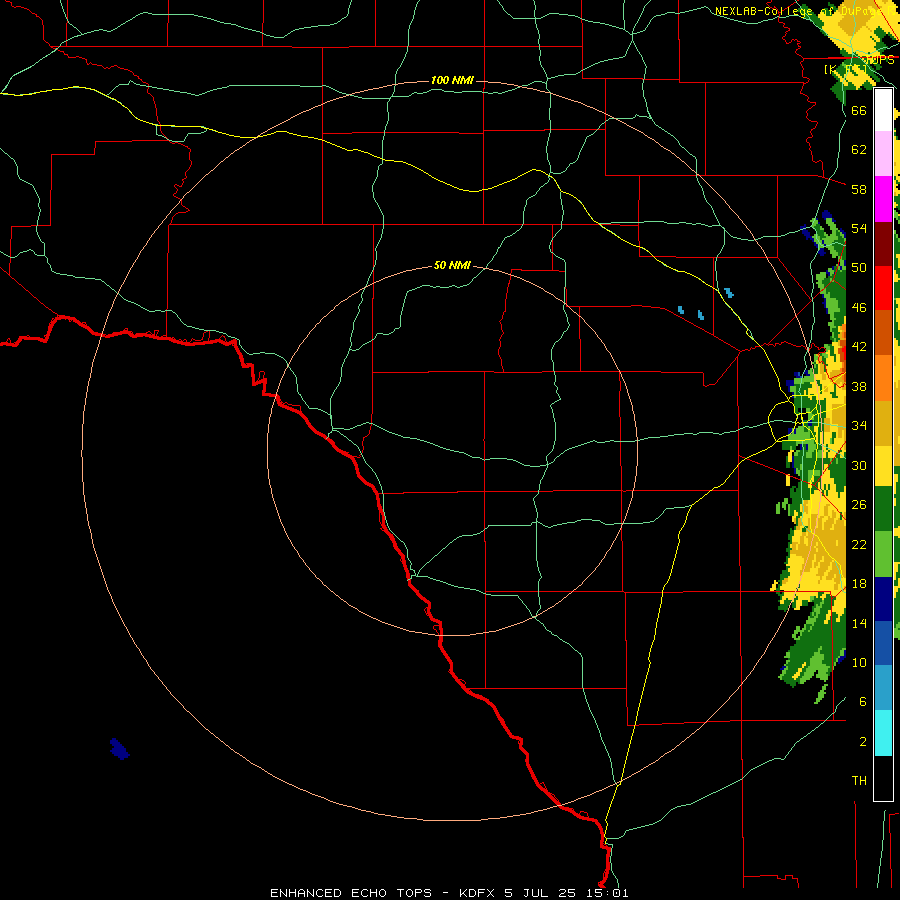
Task: Click the isolated dark blue echo in the southwest
Action: [x=119, y=749]
